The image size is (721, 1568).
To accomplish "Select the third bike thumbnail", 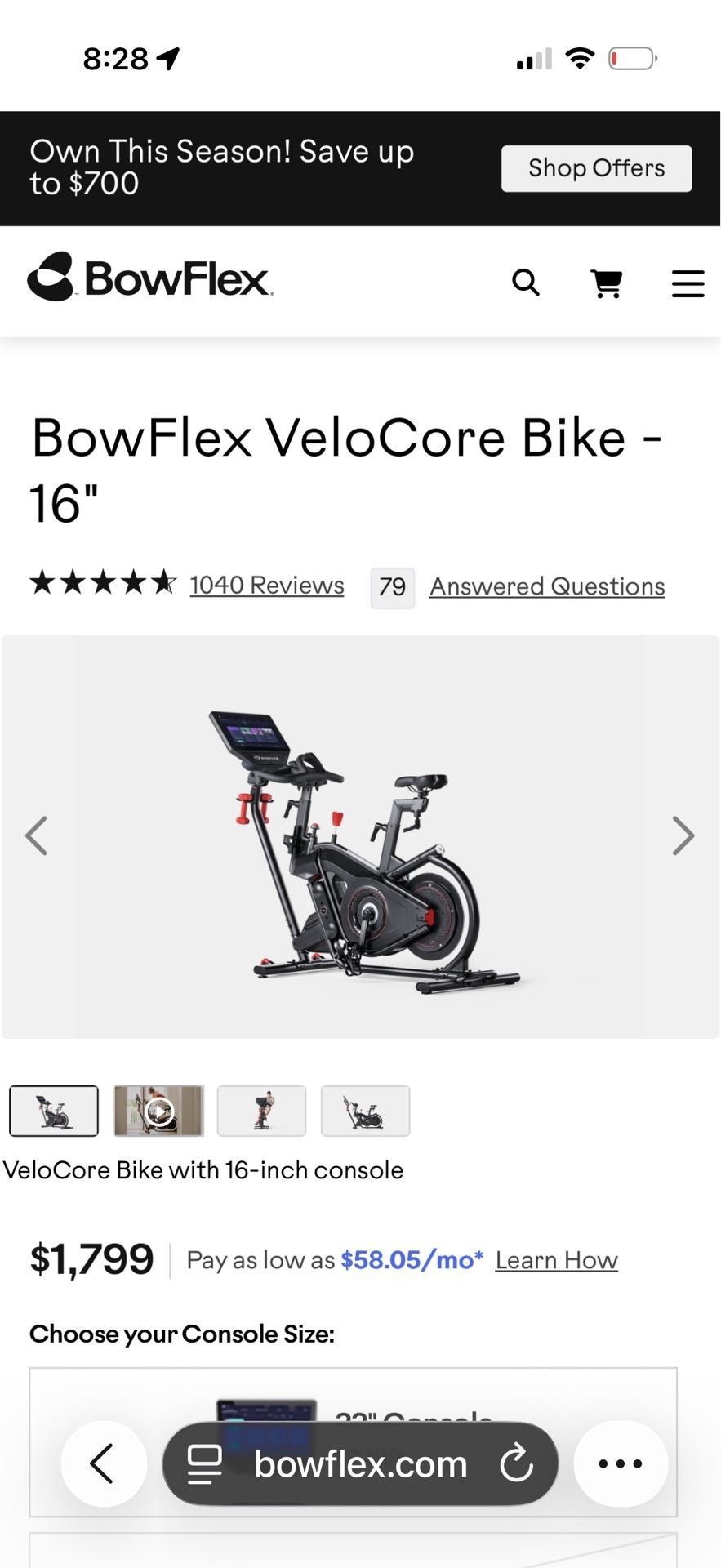I will (x=261, y=1111).
